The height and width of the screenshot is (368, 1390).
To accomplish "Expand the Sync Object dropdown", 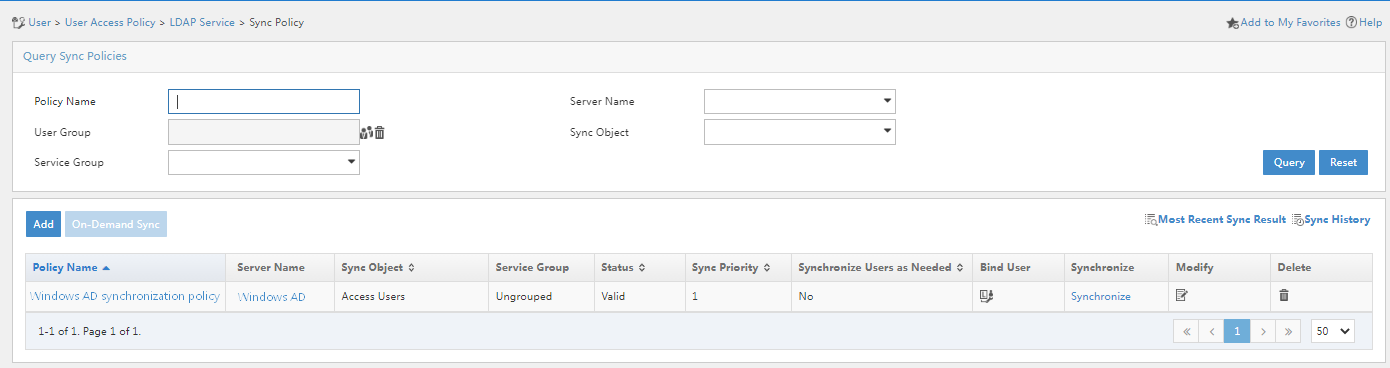I will click(x=800, y=132).
